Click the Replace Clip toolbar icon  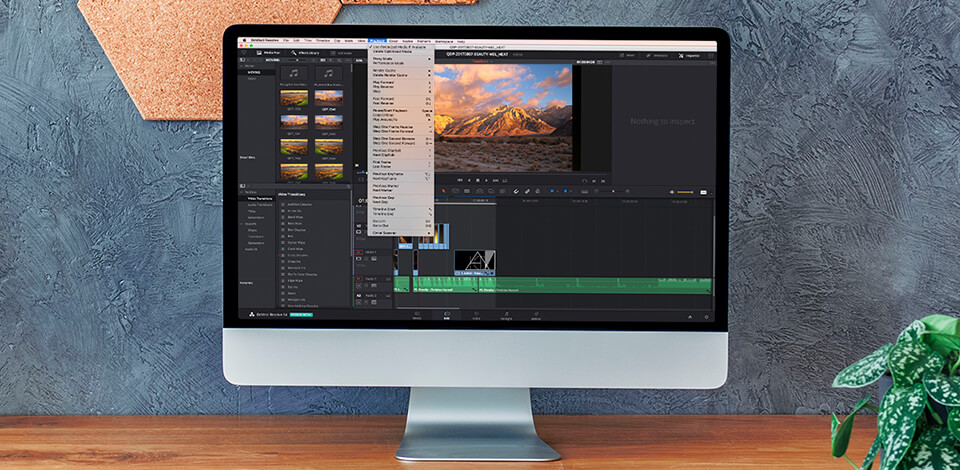point(503,191)
